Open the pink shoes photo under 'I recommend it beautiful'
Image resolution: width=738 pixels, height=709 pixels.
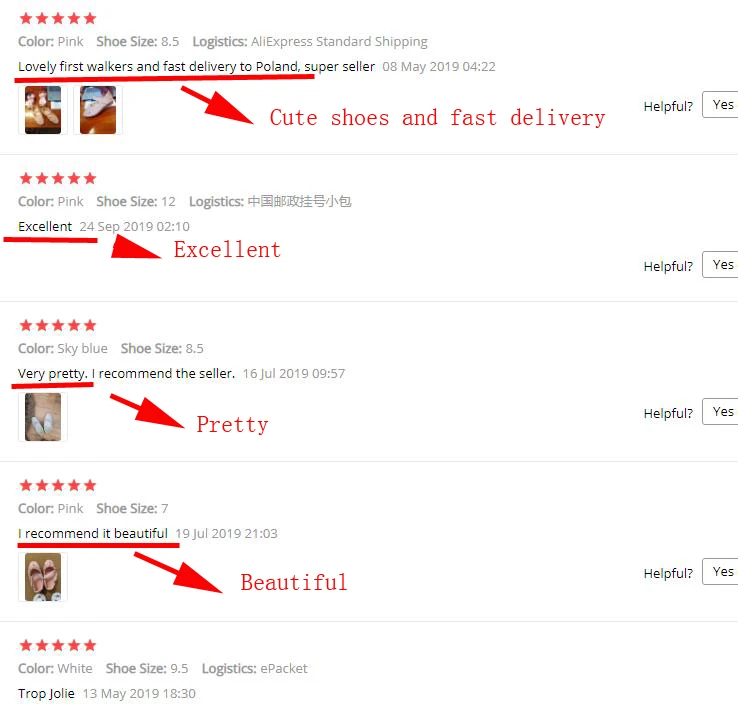pos(43,577)
